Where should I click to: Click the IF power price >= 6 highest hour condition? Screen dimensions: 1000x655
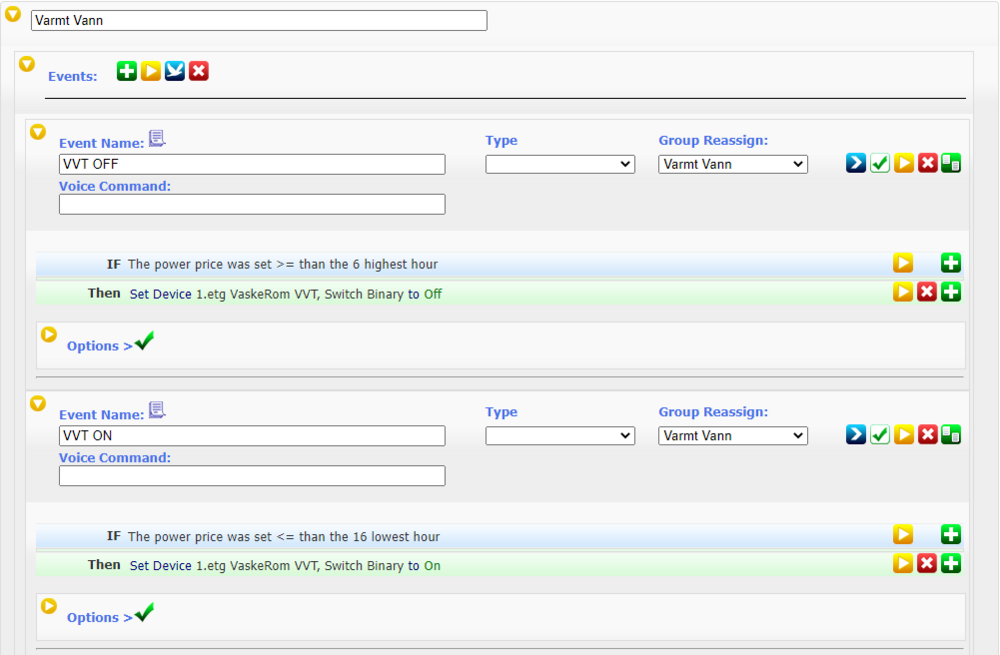[x=282, y=264]
